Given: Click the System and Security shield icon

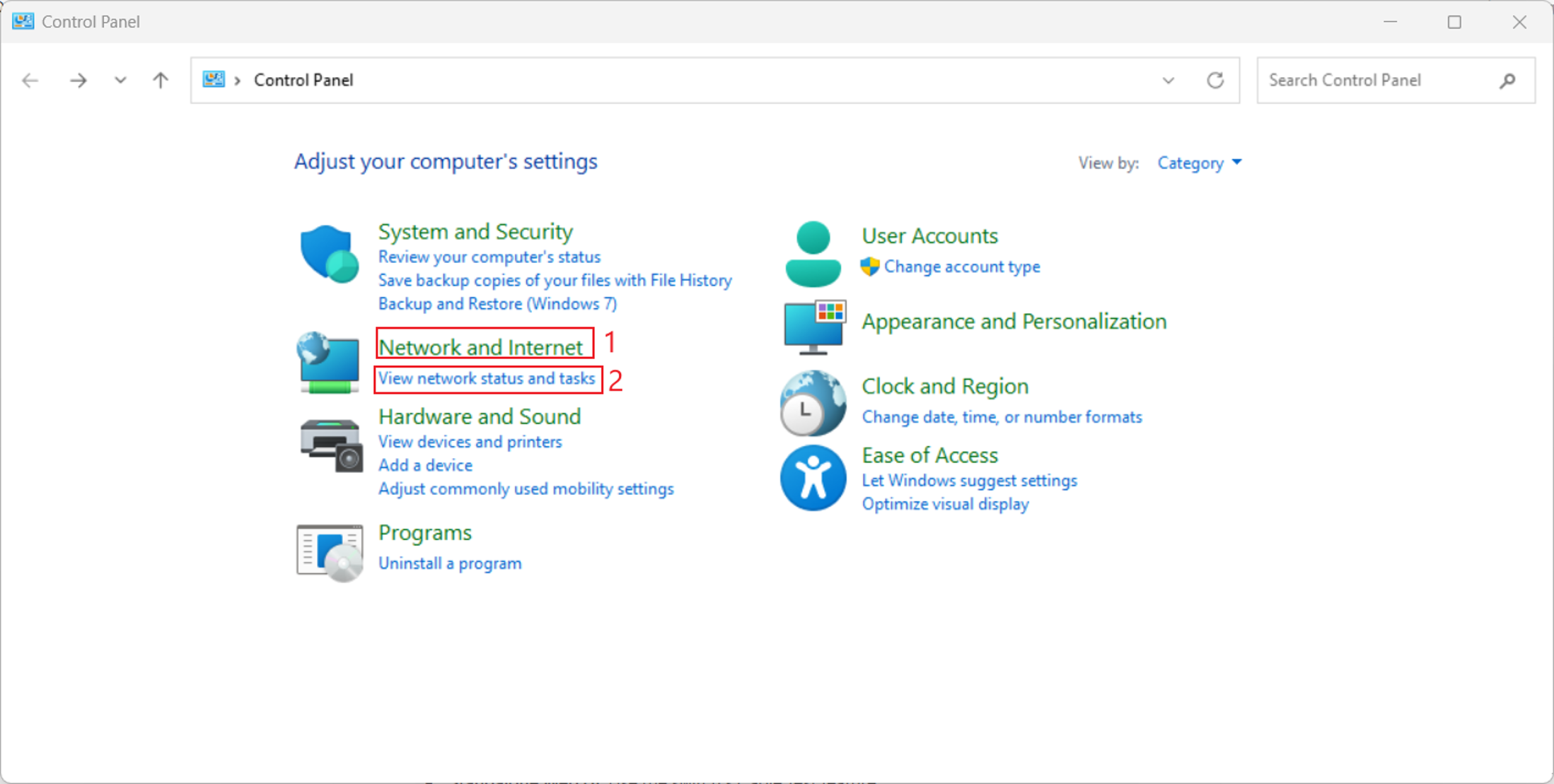Looking at the screenshot, I should 329,254.
